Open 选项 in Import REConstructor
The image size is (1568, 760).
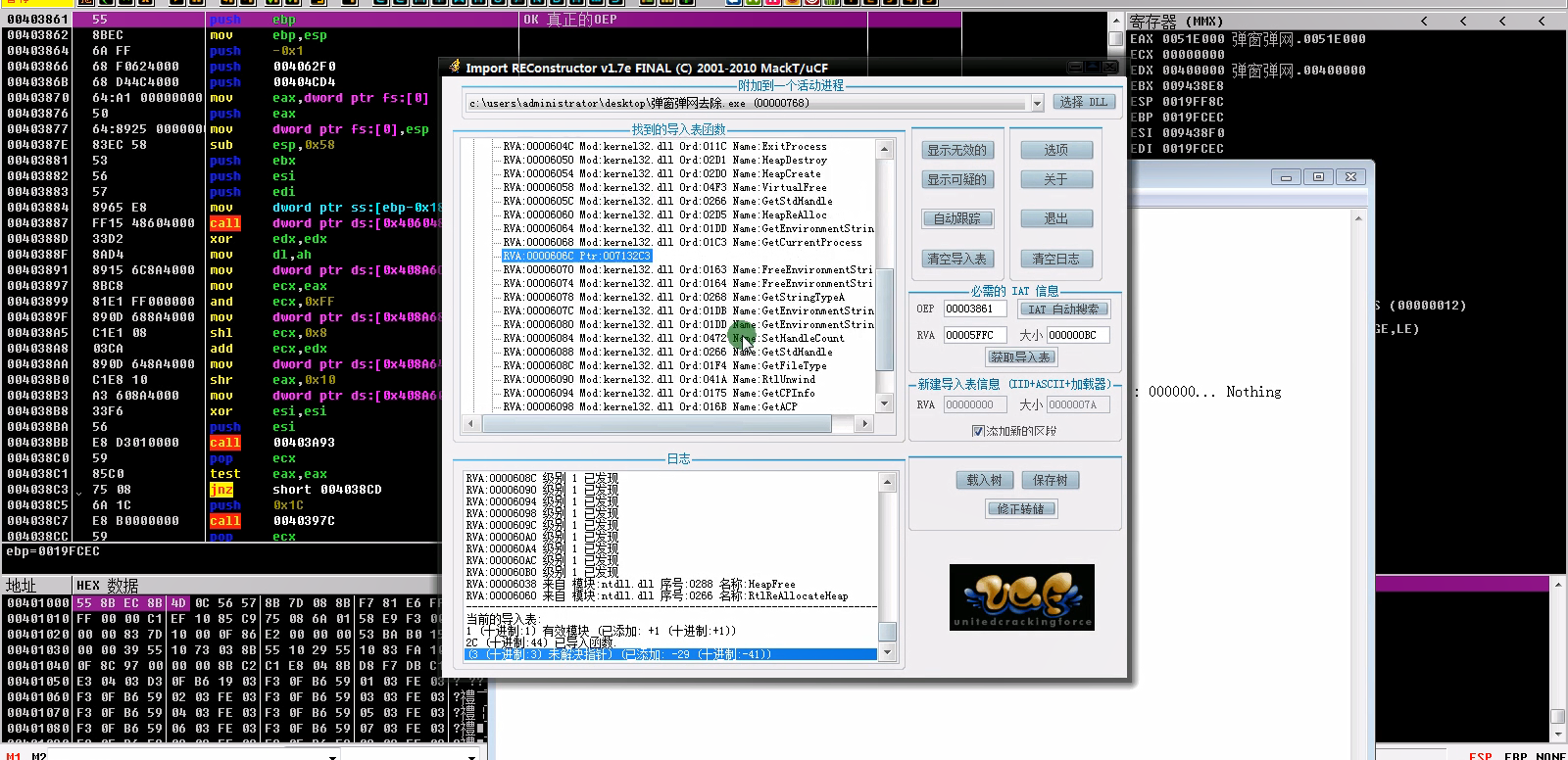point(1056,150)
